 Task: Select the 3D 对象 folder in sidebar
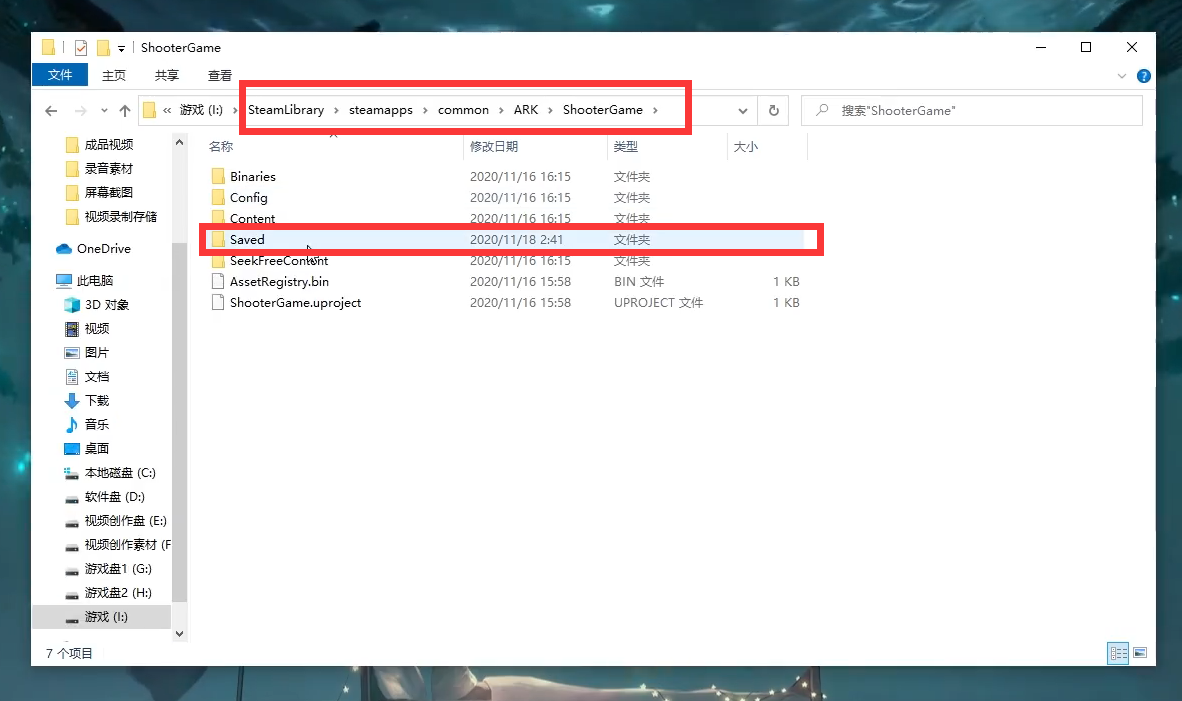106,305
